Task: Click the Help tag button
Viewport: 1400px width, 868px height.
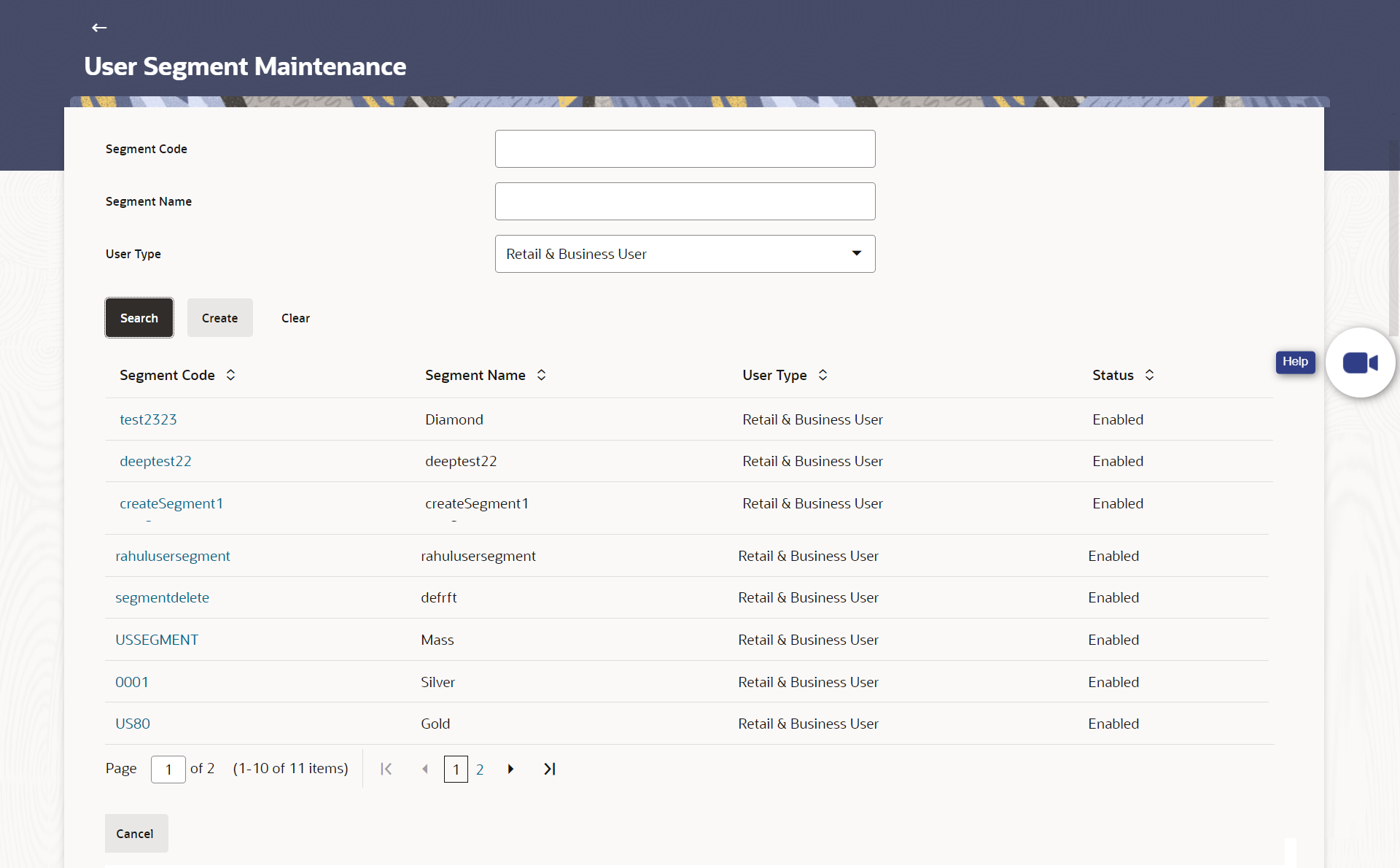Action: [x=1295, y=362]
